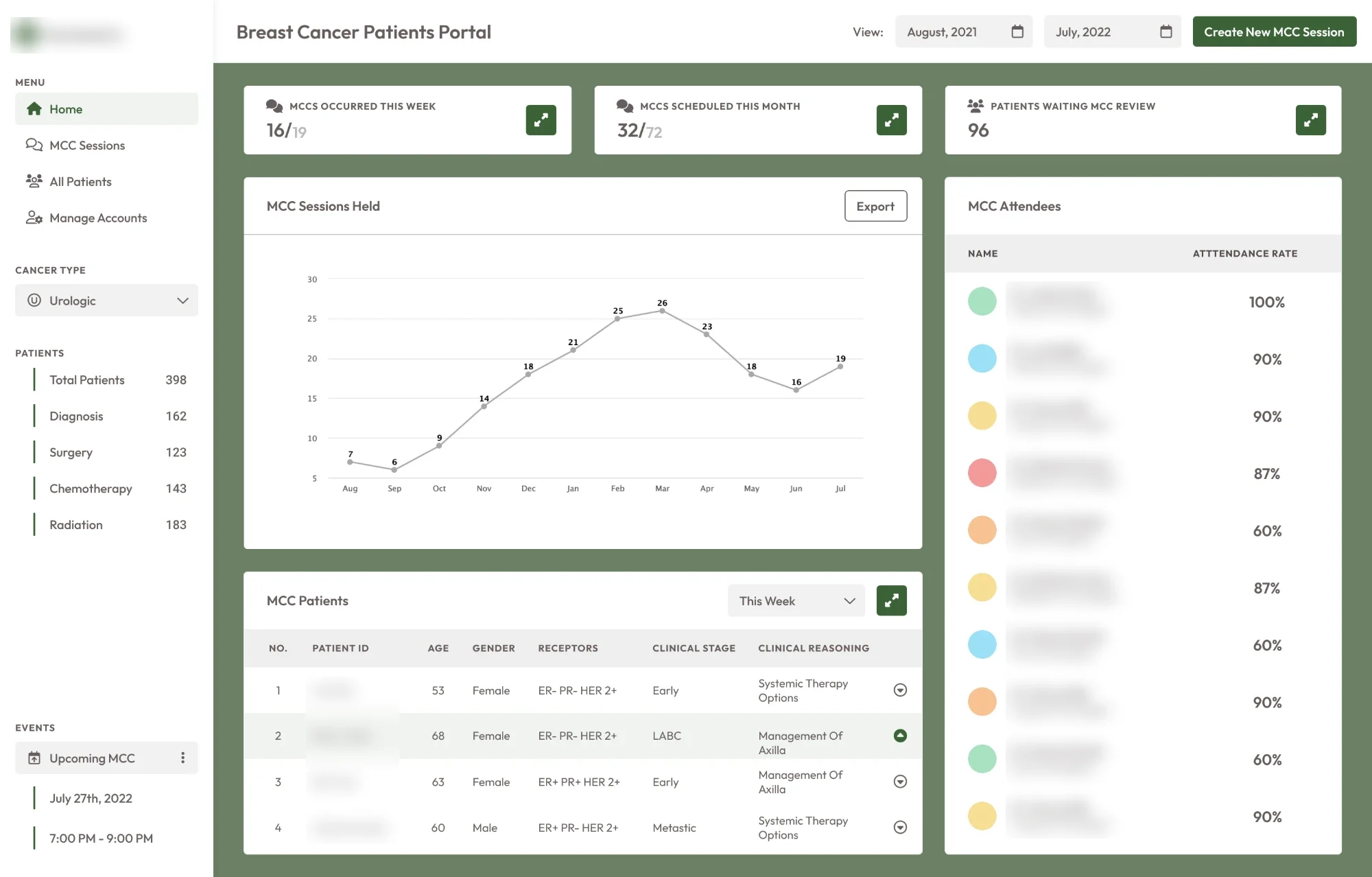
Task: Click the Attendance Rate column header
Action: pyautogui.click(x=1245, y=253)
